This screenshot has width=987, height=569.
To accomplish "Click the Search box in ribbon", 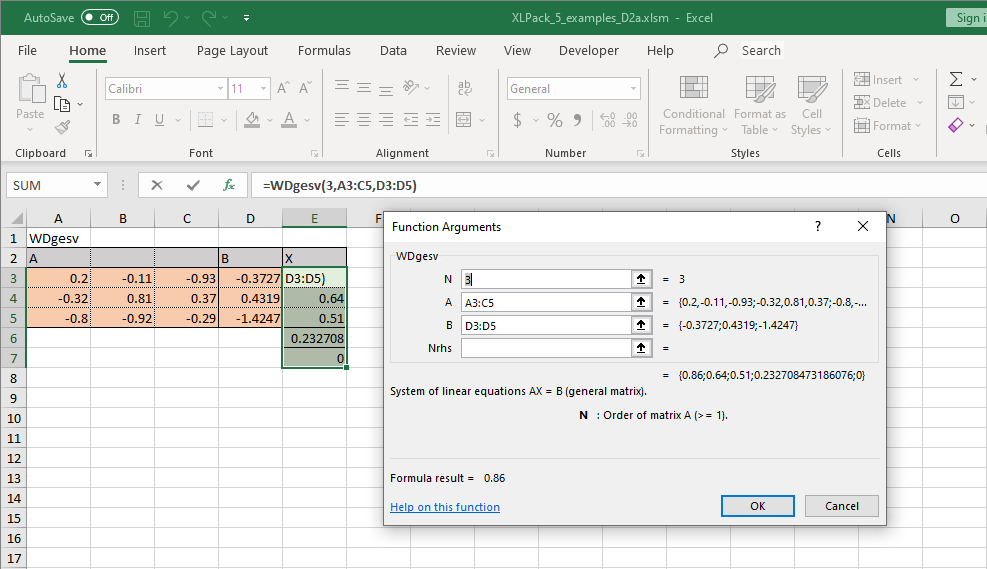I will pyautogui.click(x=761, y=50).
